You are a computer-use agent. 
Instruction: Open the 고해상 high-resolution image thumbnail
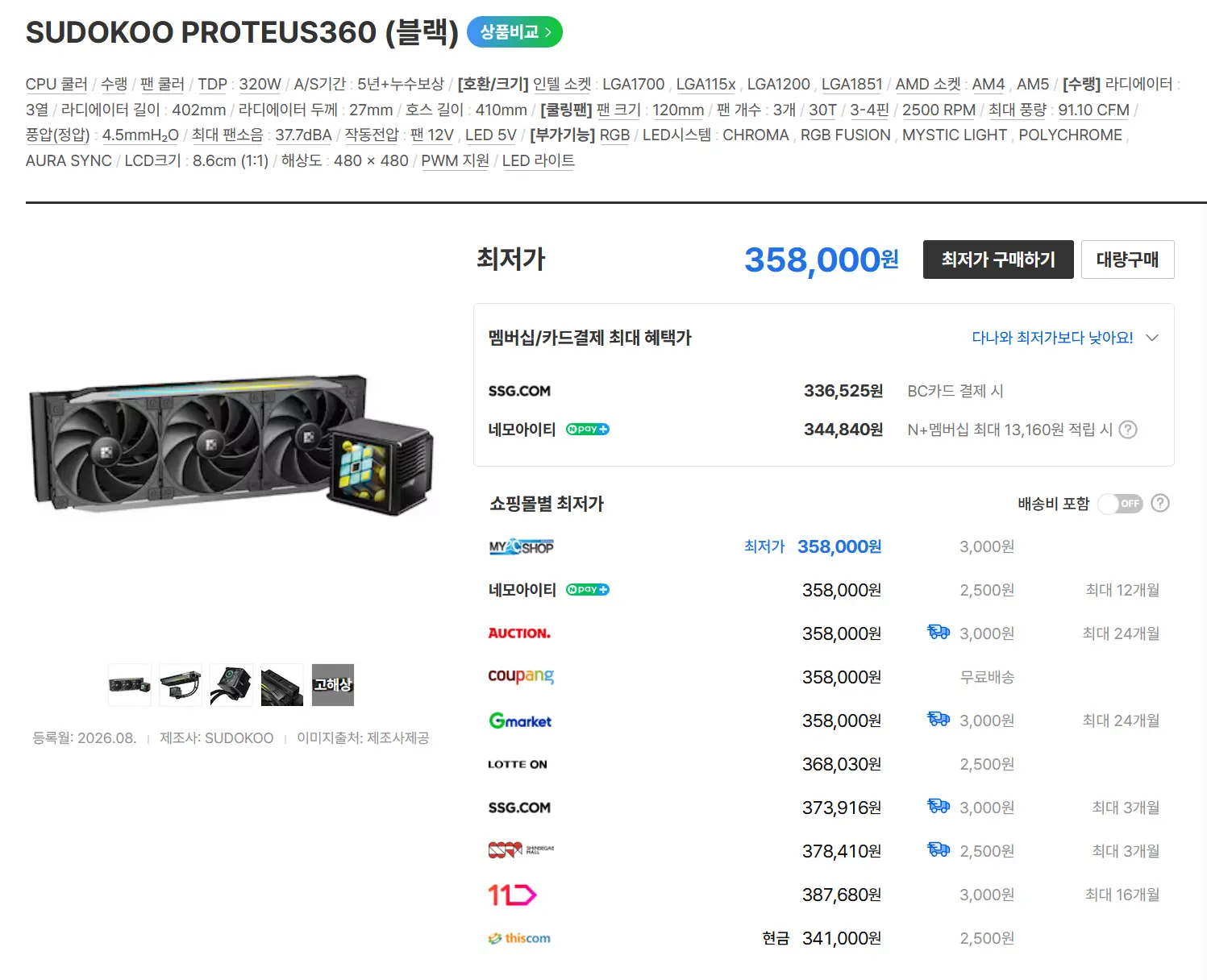333,685
